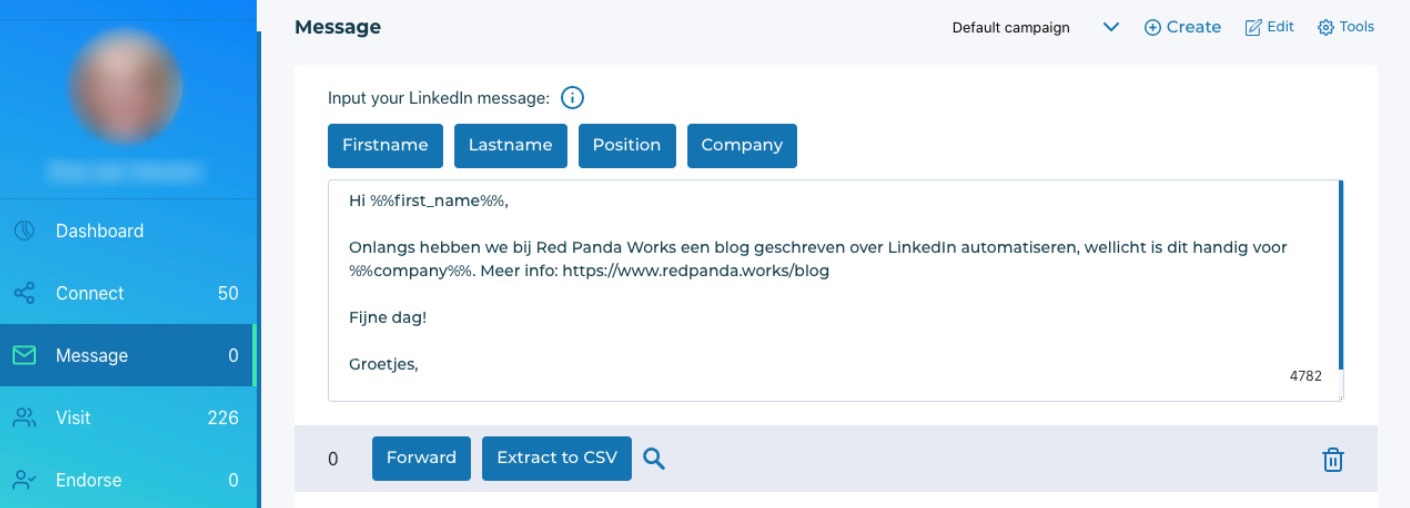Insert the Position placeholder
Screen dimensions: 1410x508
coord(627,146)
